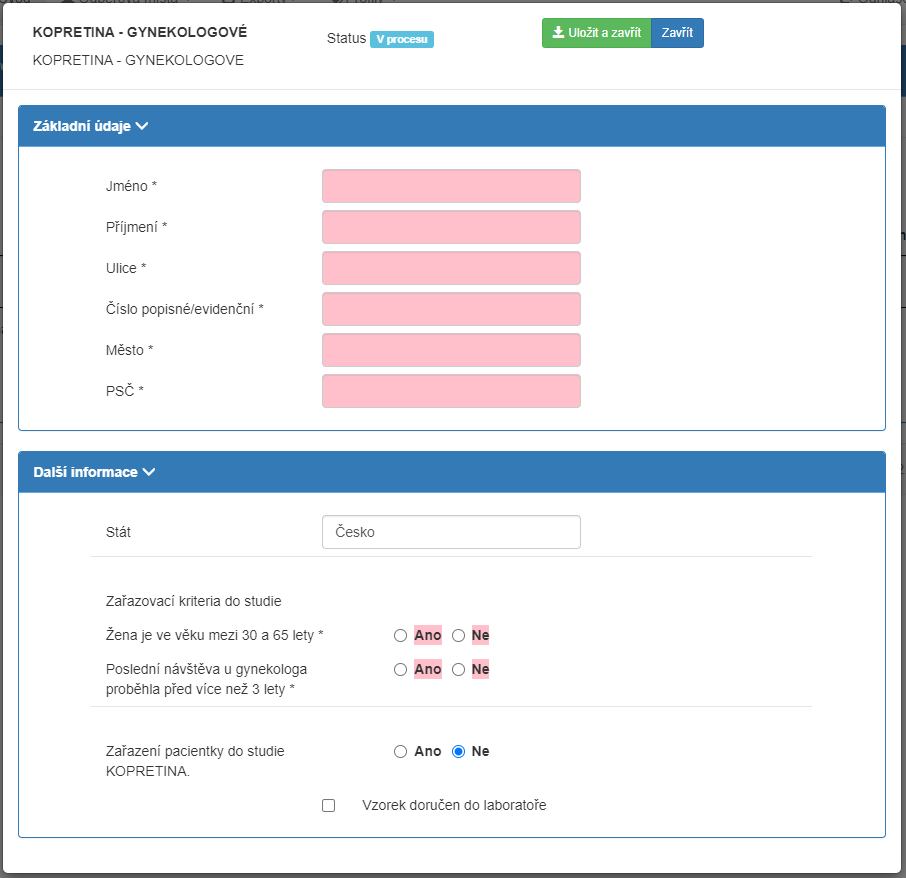Check Vzorek doručen do laboratoře checkbox
This screenshot has height=878, width=906.
tap(329, 806)
